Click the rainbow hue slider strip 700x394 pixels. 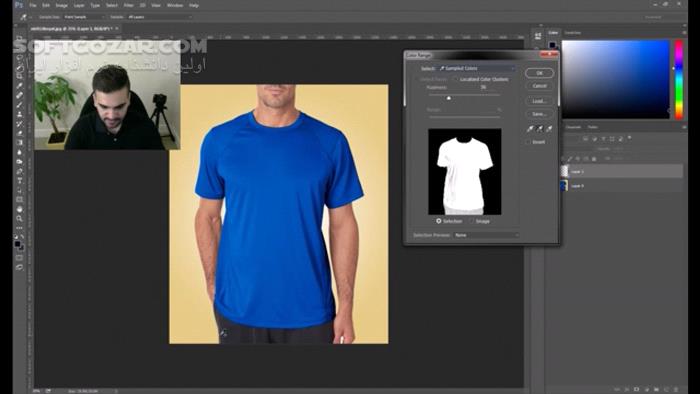pos(679,79)
